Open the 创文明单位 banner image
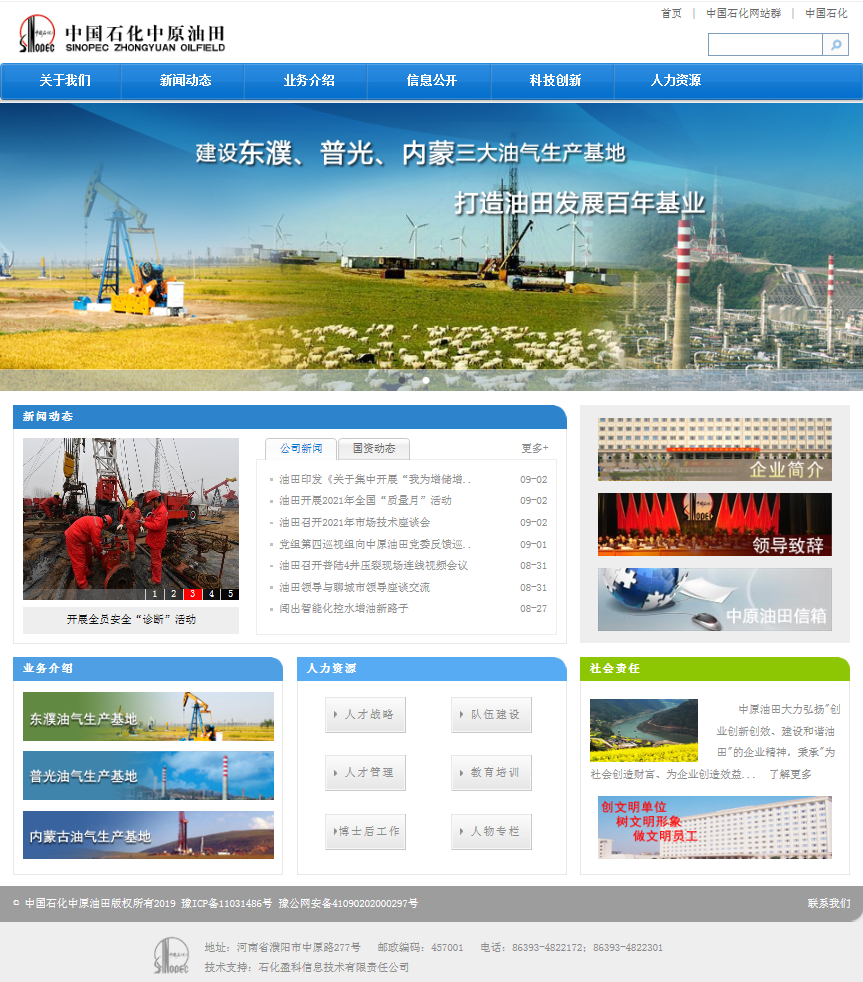The image size is (863, 982). (x=715, y=827)
